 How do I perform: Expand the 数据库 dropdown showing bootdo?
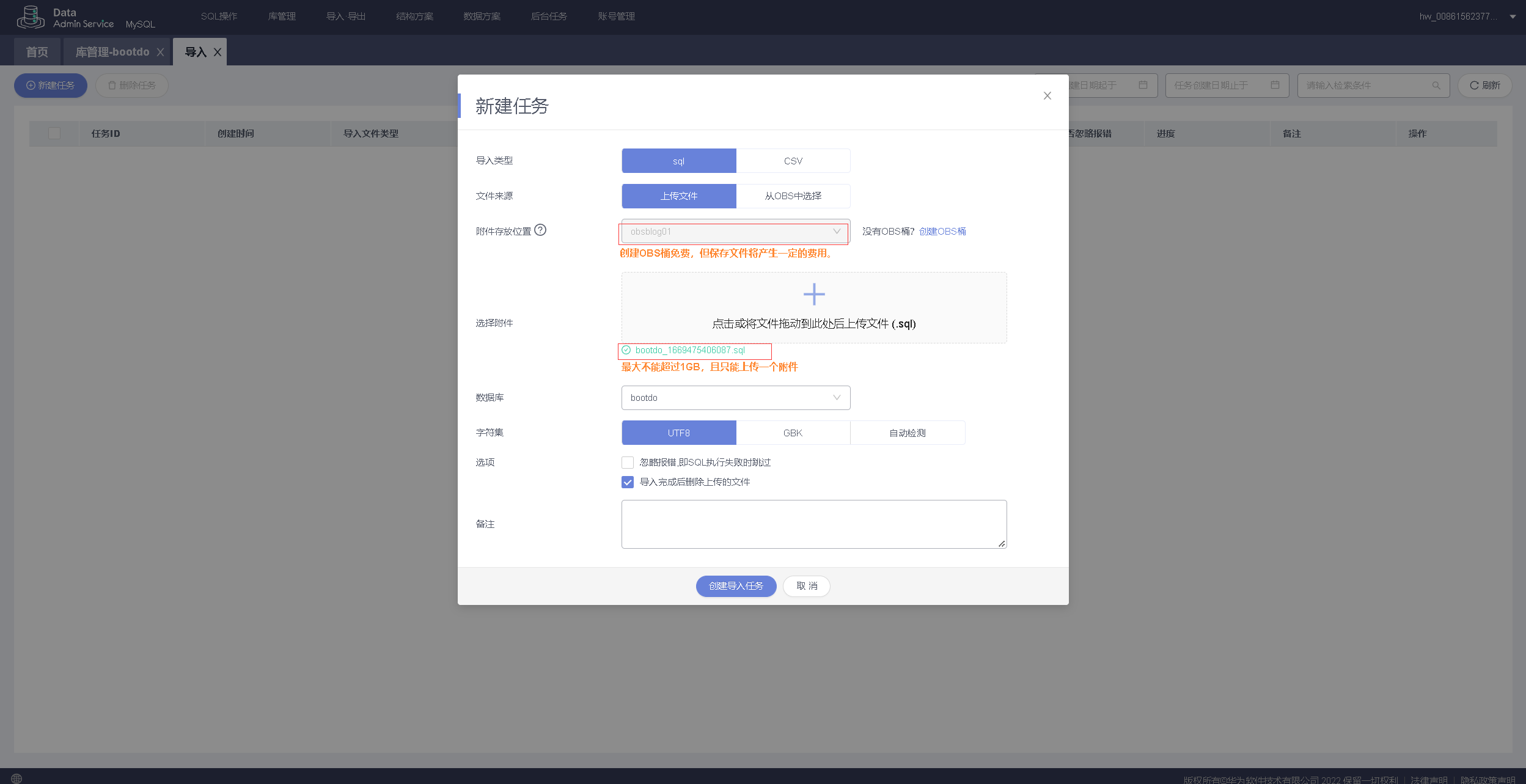pyautogui.click(x=836, y=397)
